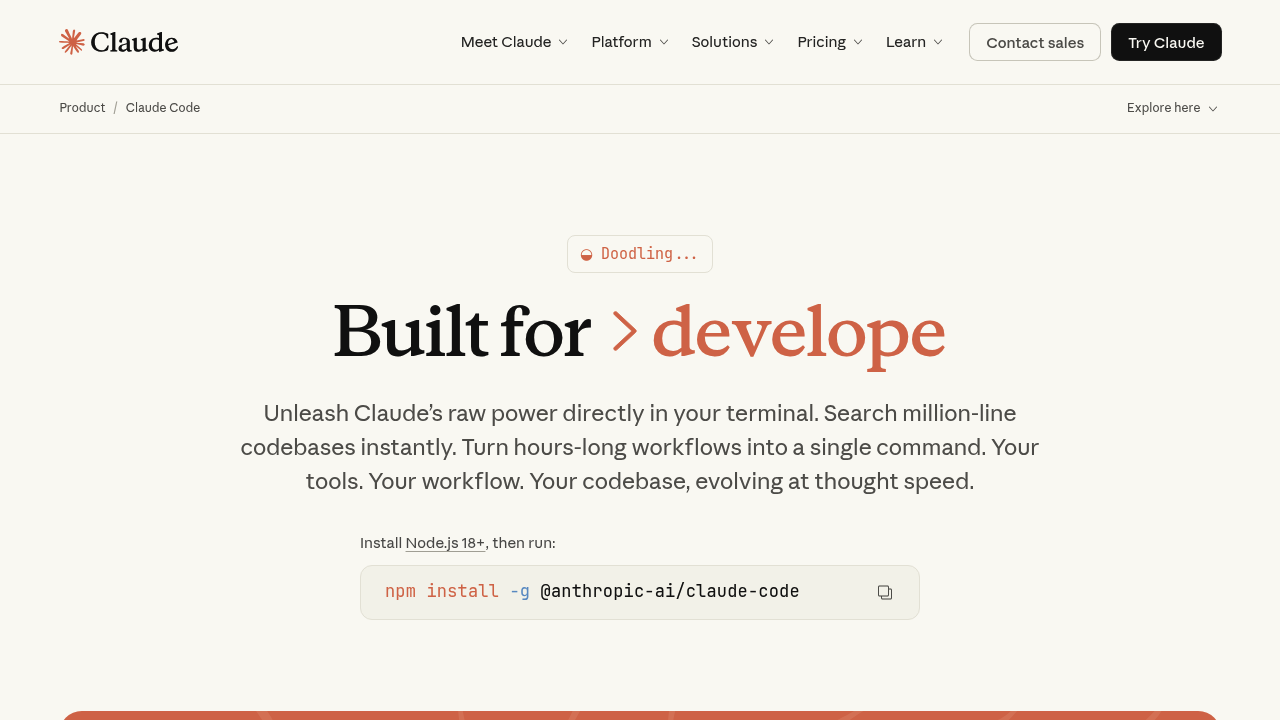
Task: Copy the npm install command
Action: [x=884, y=592]
